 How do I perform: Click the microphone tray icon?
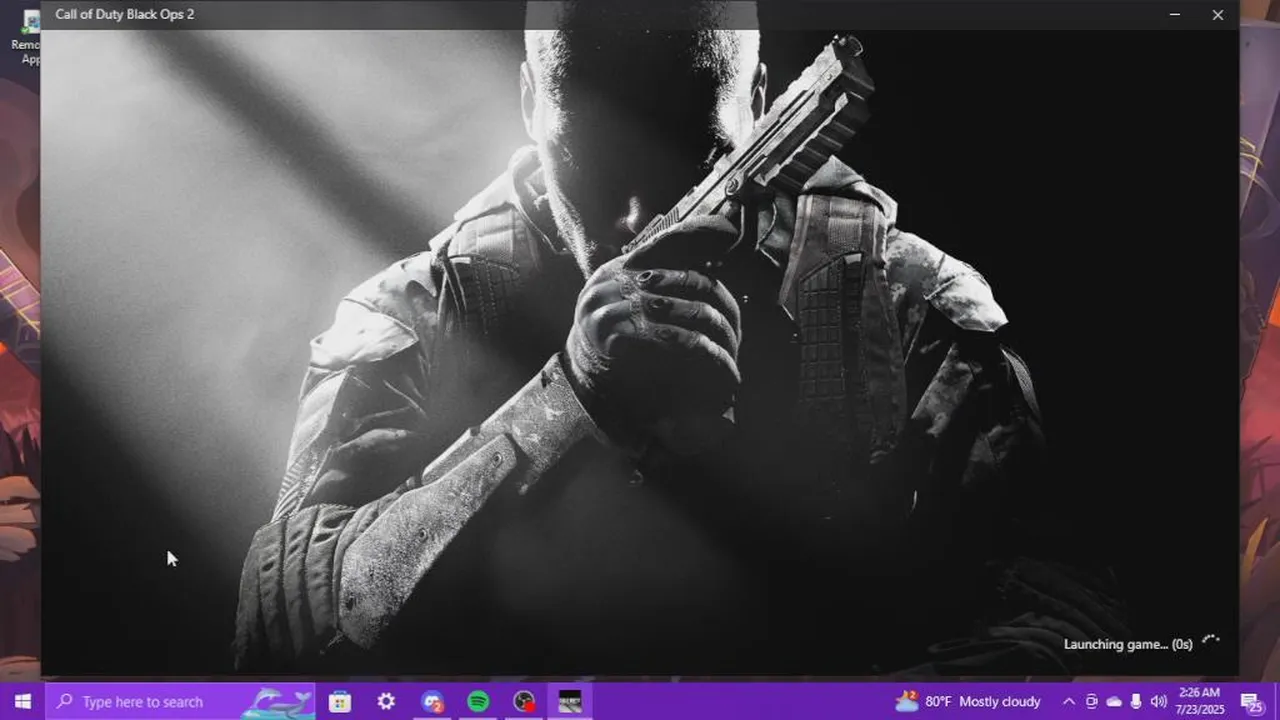[1136, 701]
